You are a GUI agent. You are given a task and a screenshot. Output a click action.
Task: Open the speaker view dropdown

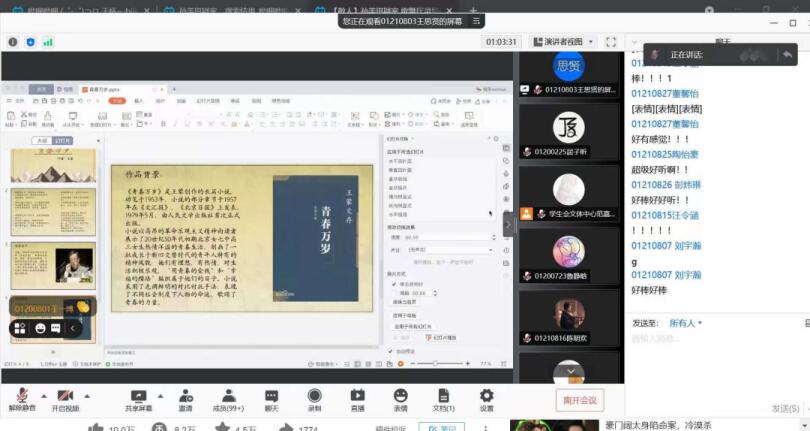click(x=564, y=42)
